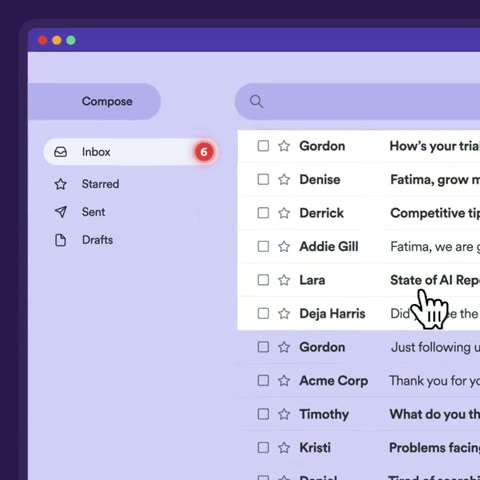The image size is (480, 480).
Task: Star the email from Kristi
Action: click(x=284, y=447)
